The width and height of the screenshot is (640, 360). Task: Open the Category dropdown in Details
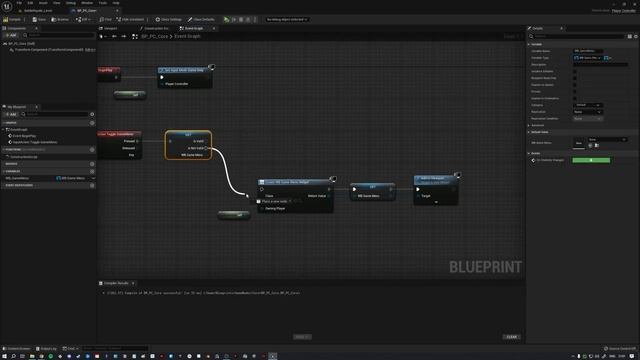[x=588, y=105]
